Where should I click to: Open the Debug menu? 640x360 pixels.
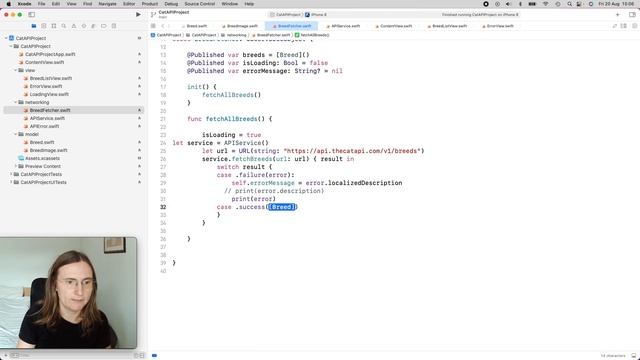(171, 4)
